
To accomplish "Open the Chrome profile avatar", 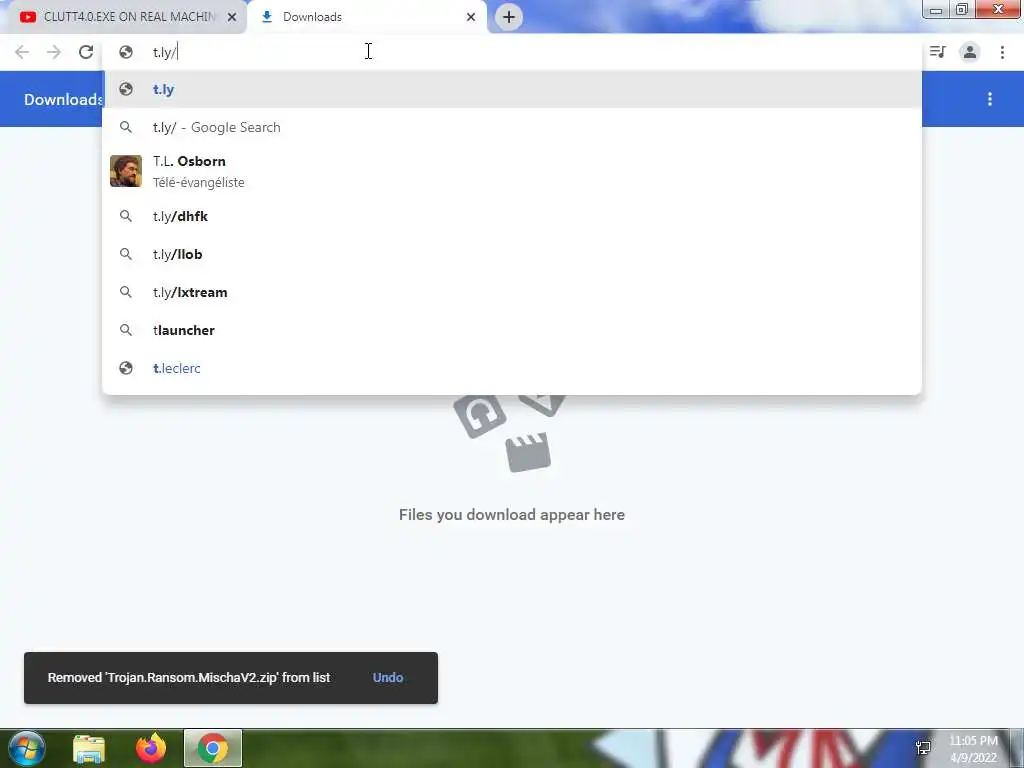I will (x=970, y=52).
